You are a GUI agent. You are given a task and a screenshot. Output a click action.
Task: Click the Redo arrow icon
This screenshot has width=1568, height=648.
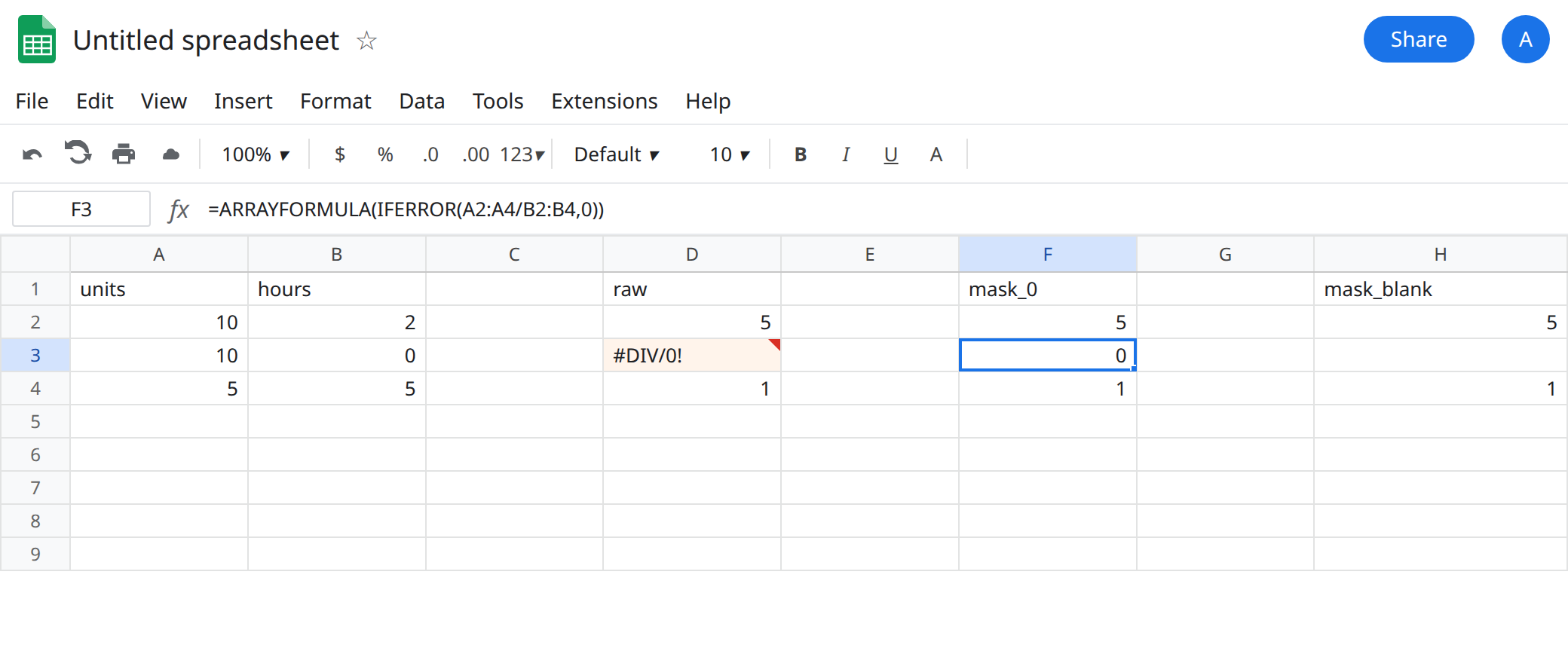point(78,153)
